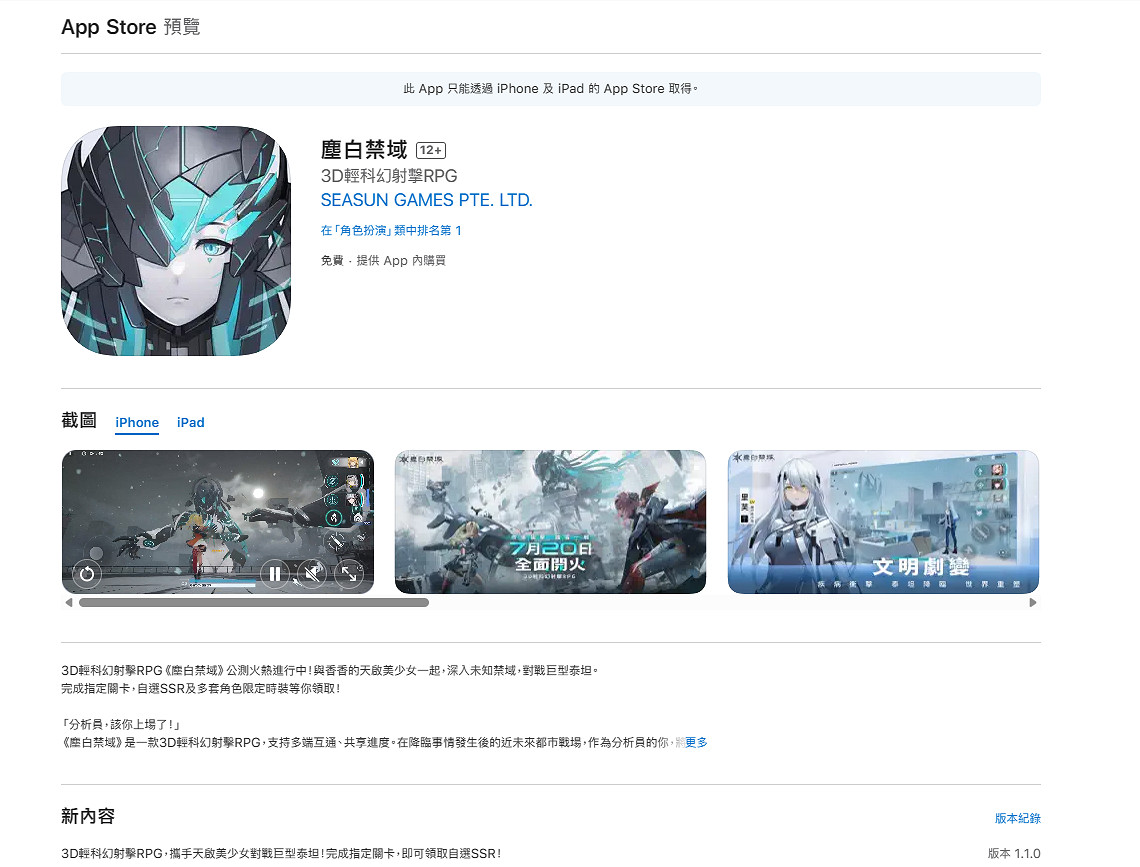The height and width of the screenshot is (867, 1140).
Task: Expand description with 更多 link
Action: pos(696,742)
